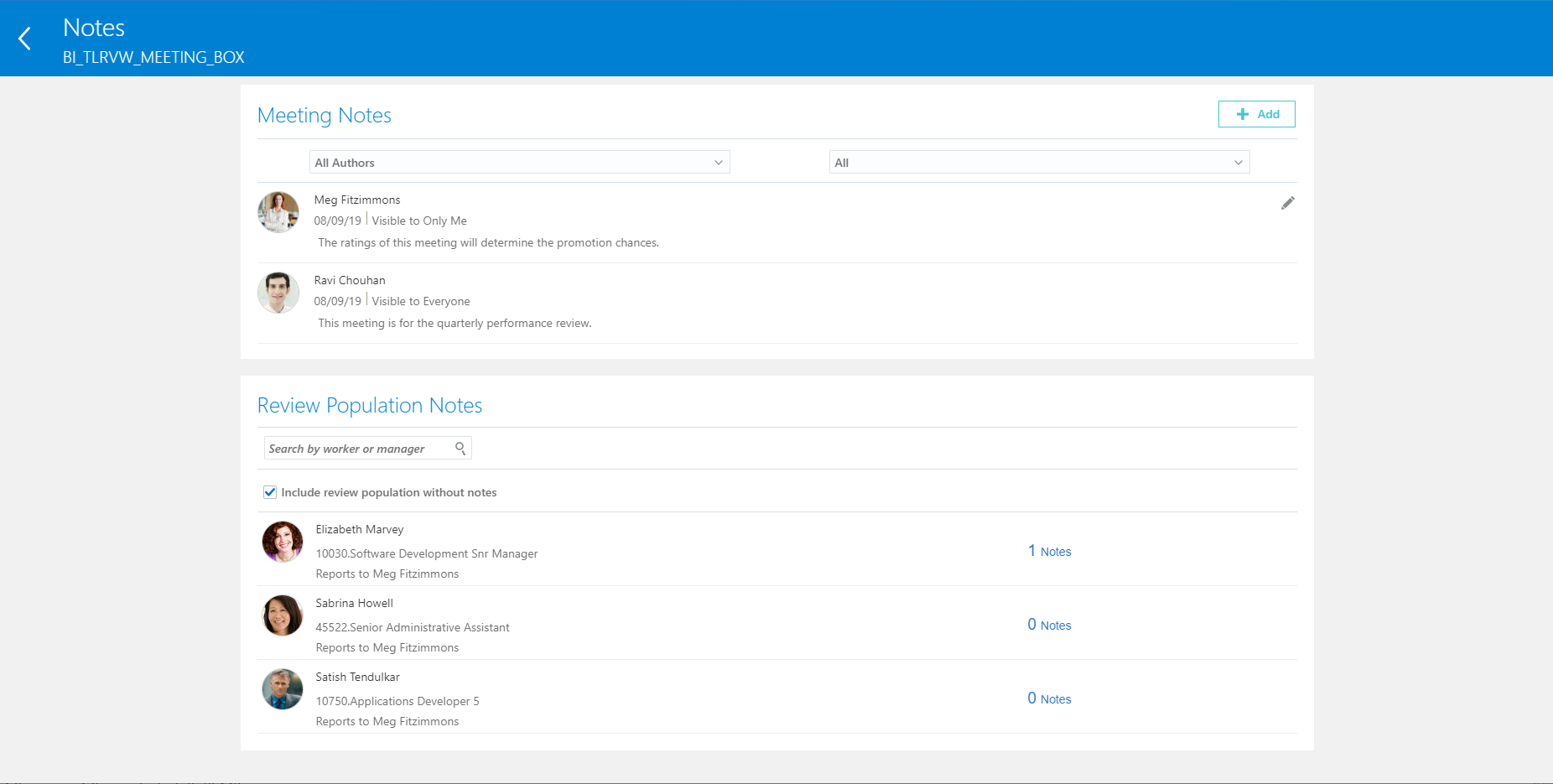The image size is (1553, 784).
Task: Click the Visible to Everyone label
Action: click(421, 301)
